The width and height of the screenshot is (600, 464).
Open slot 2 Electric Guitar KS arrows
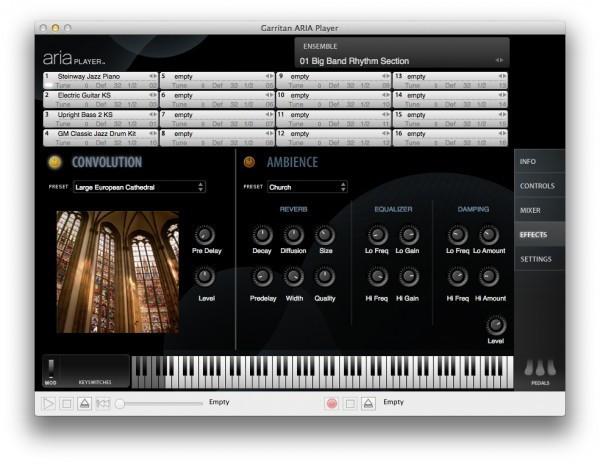[x=153, y=95]
